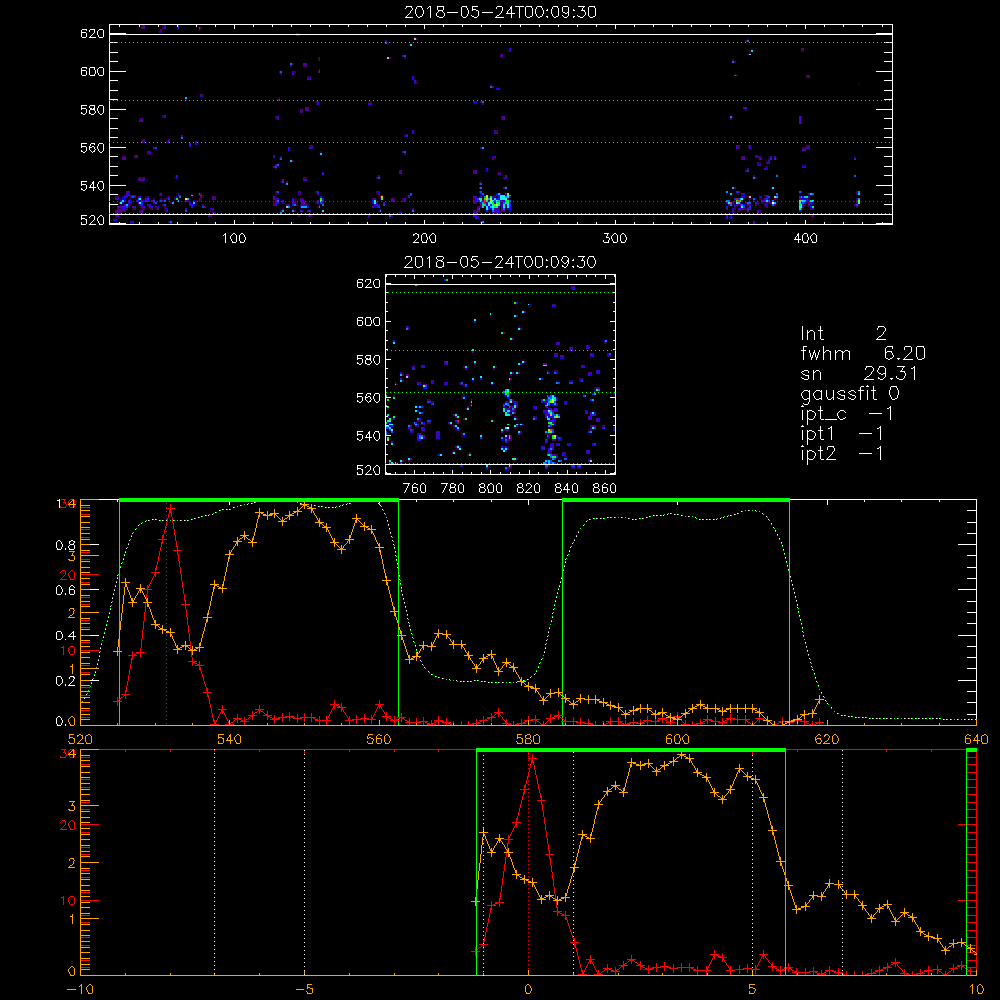
Task: Click y-axis label 0.6 of profile plot
Action: click(66, 591)
